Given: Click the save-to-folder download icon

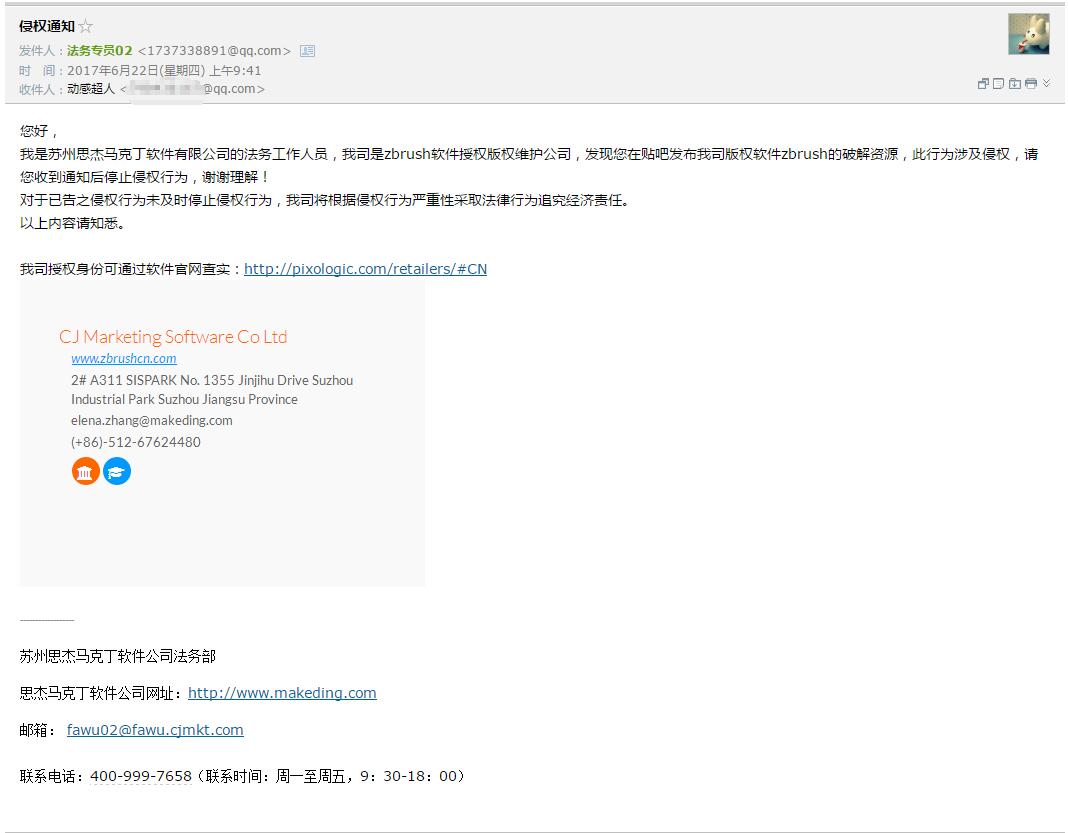Looking at the screenshot, I should 1015,84.
